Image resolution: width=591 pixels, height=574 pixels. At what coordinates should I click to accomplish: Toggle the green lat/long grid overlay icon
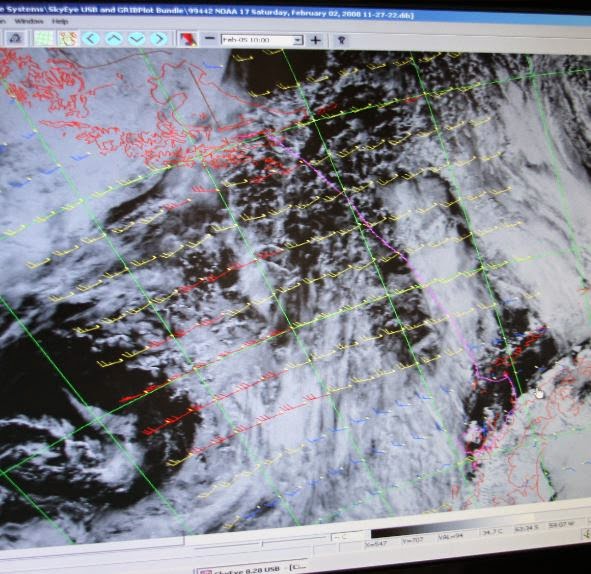44,38
